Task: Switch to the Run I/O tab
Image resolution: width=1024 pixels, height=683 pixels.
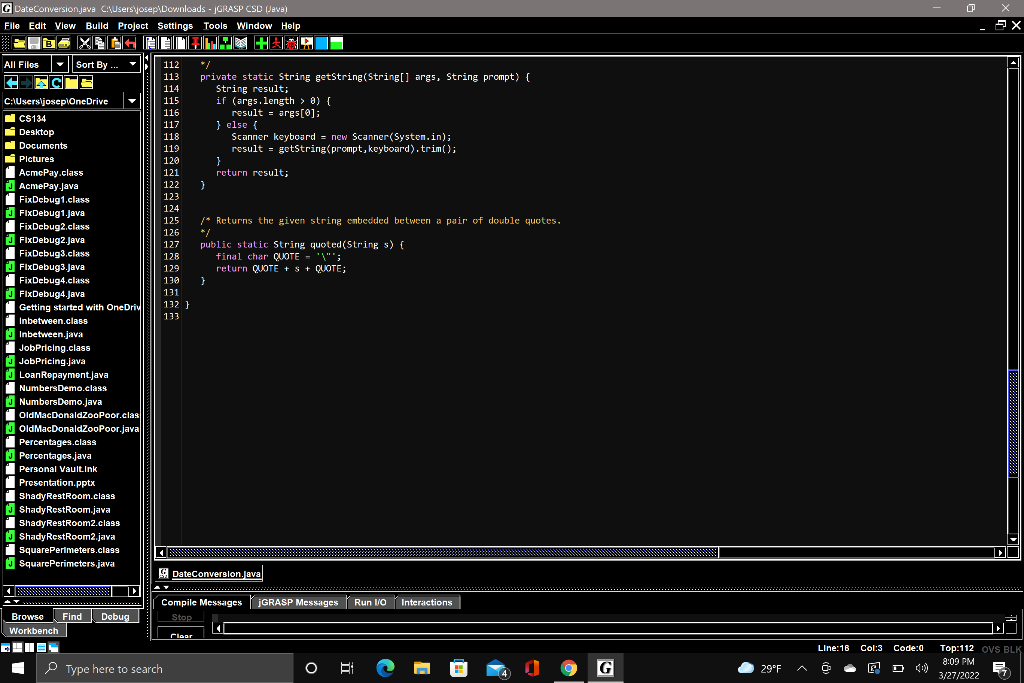Action: [370, 602]
